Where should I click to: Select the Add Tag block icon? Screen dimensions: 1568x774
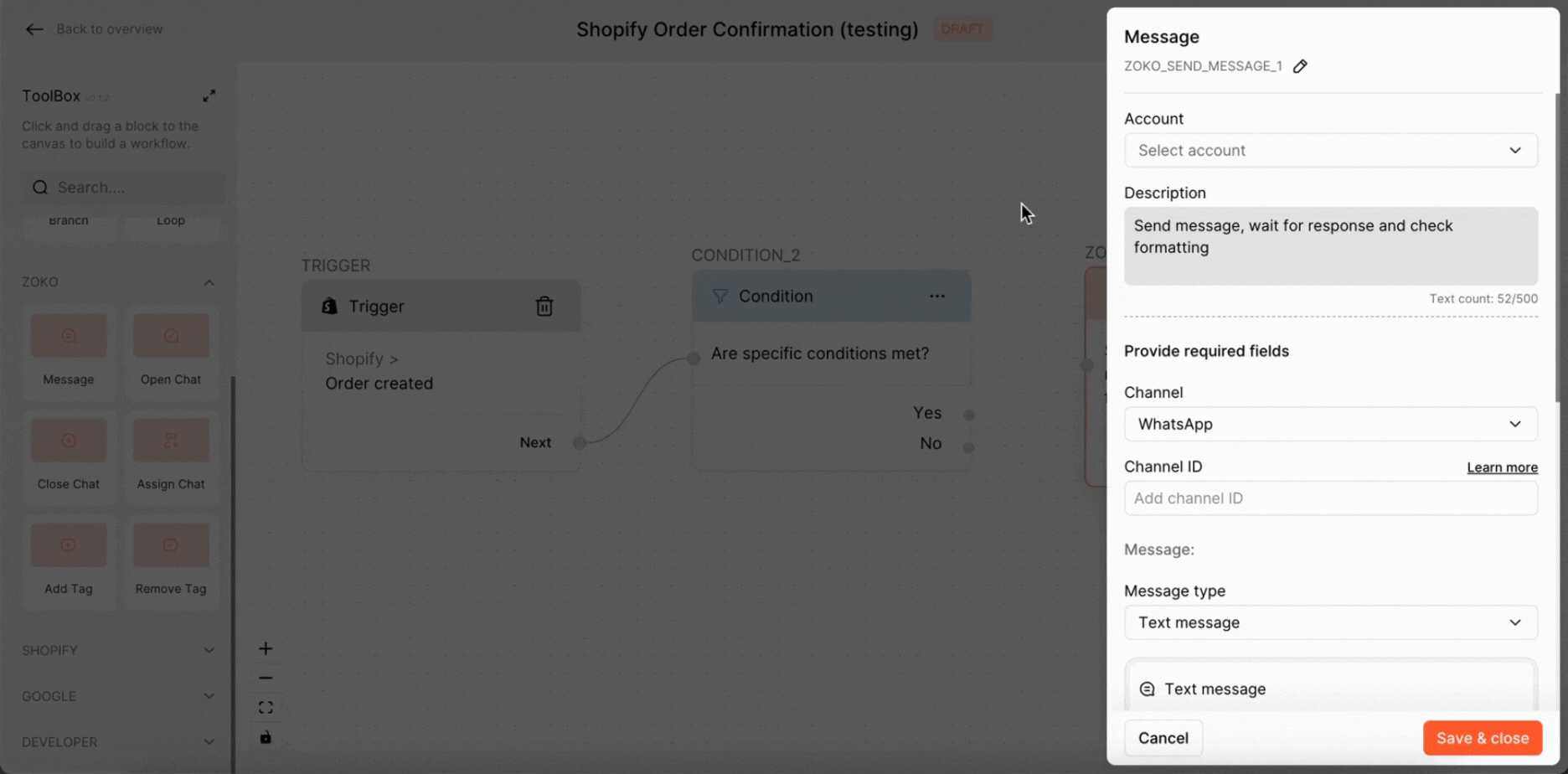coord(69,545)
